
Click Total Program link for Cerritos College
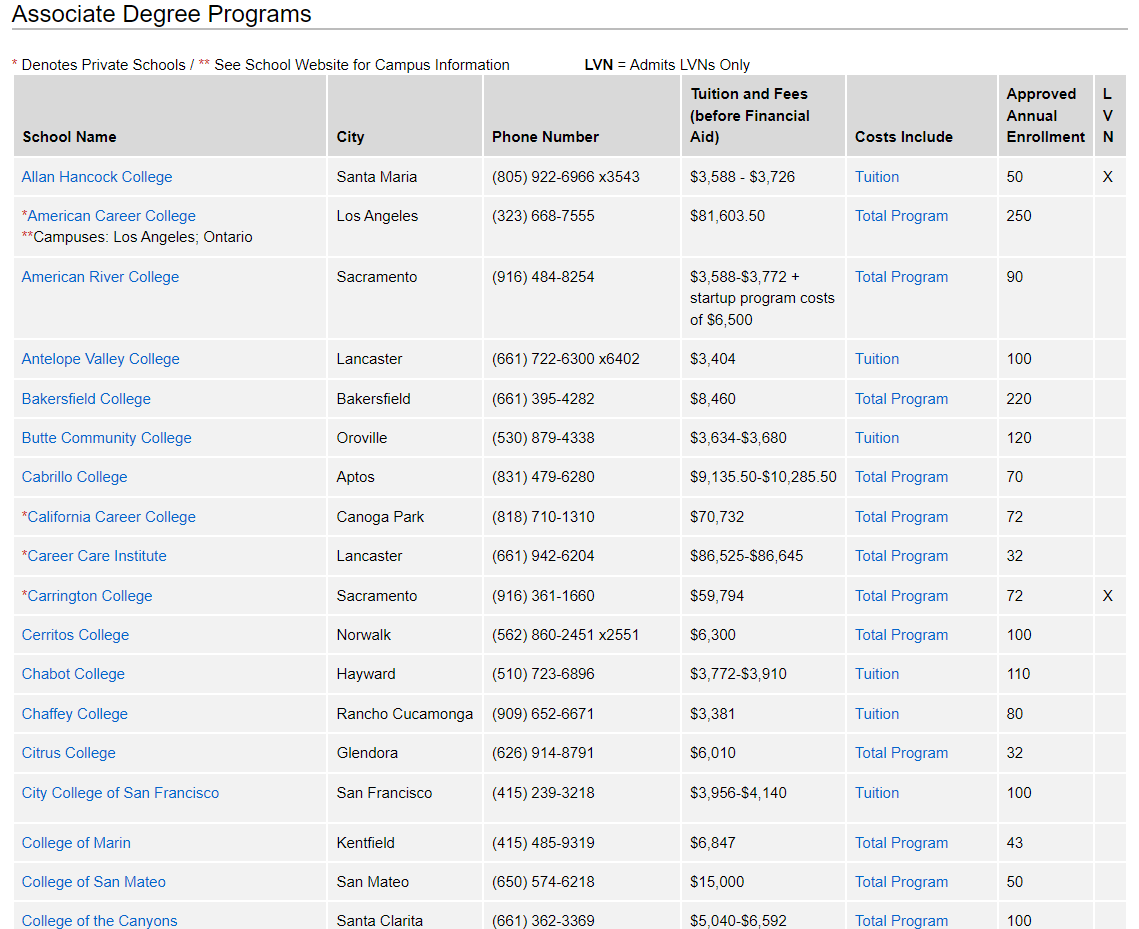[x=901, y=635]
